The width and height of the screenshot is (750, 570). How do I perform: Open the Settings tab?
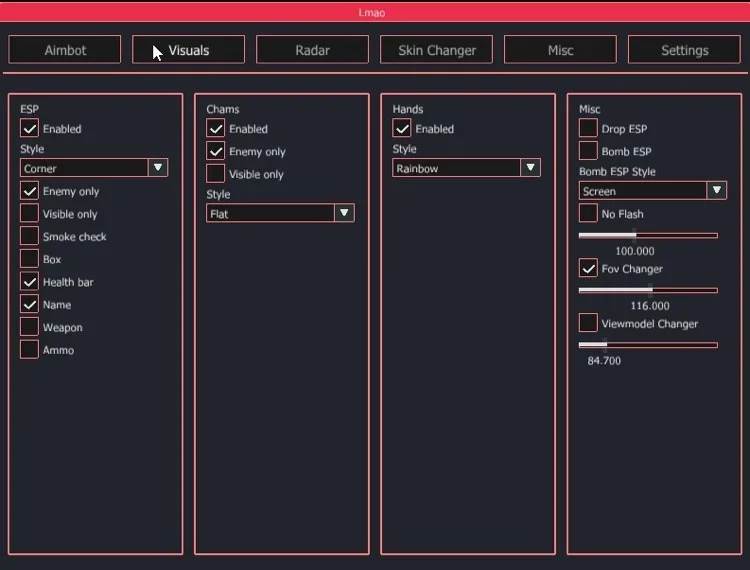pyautogui.click(x=684, y=50)
